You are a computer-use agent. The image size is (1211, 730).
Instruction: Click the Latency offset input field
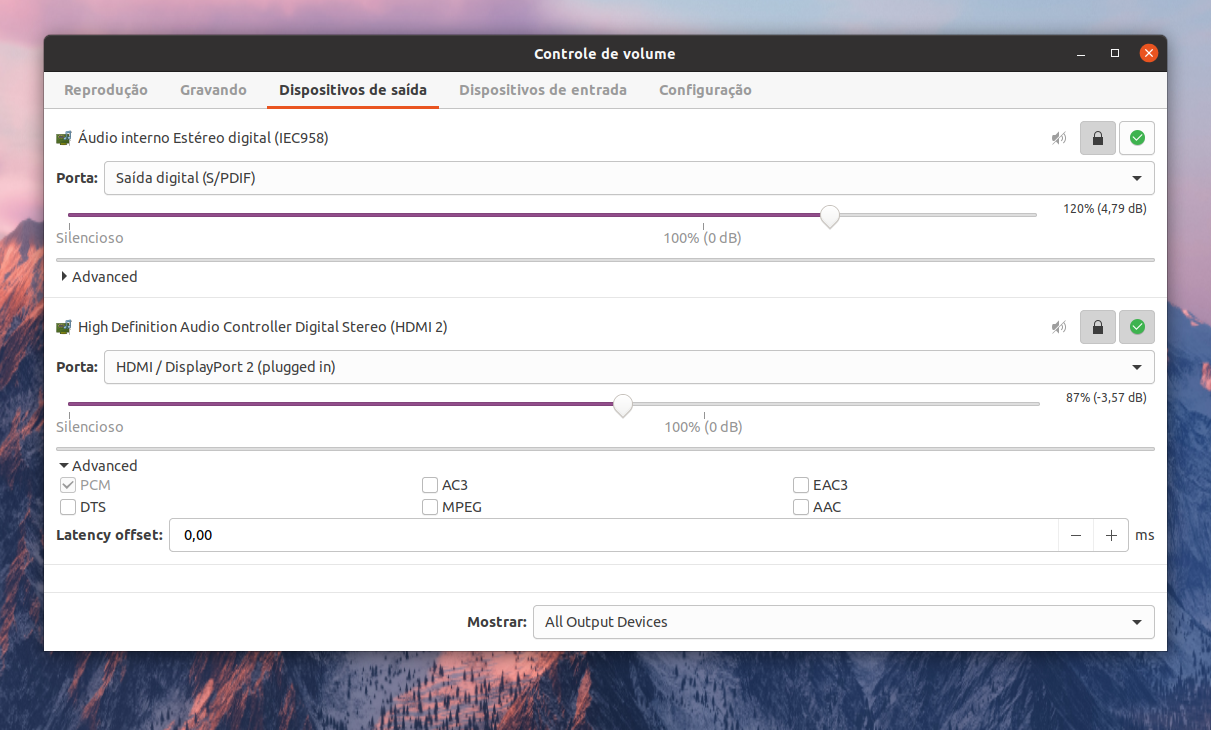click(x=613, y=535)
